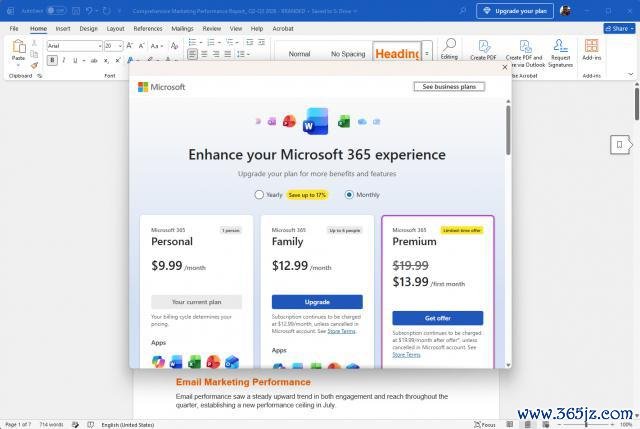
Task: Decrease font size with shrink icon
Action: 141,46
